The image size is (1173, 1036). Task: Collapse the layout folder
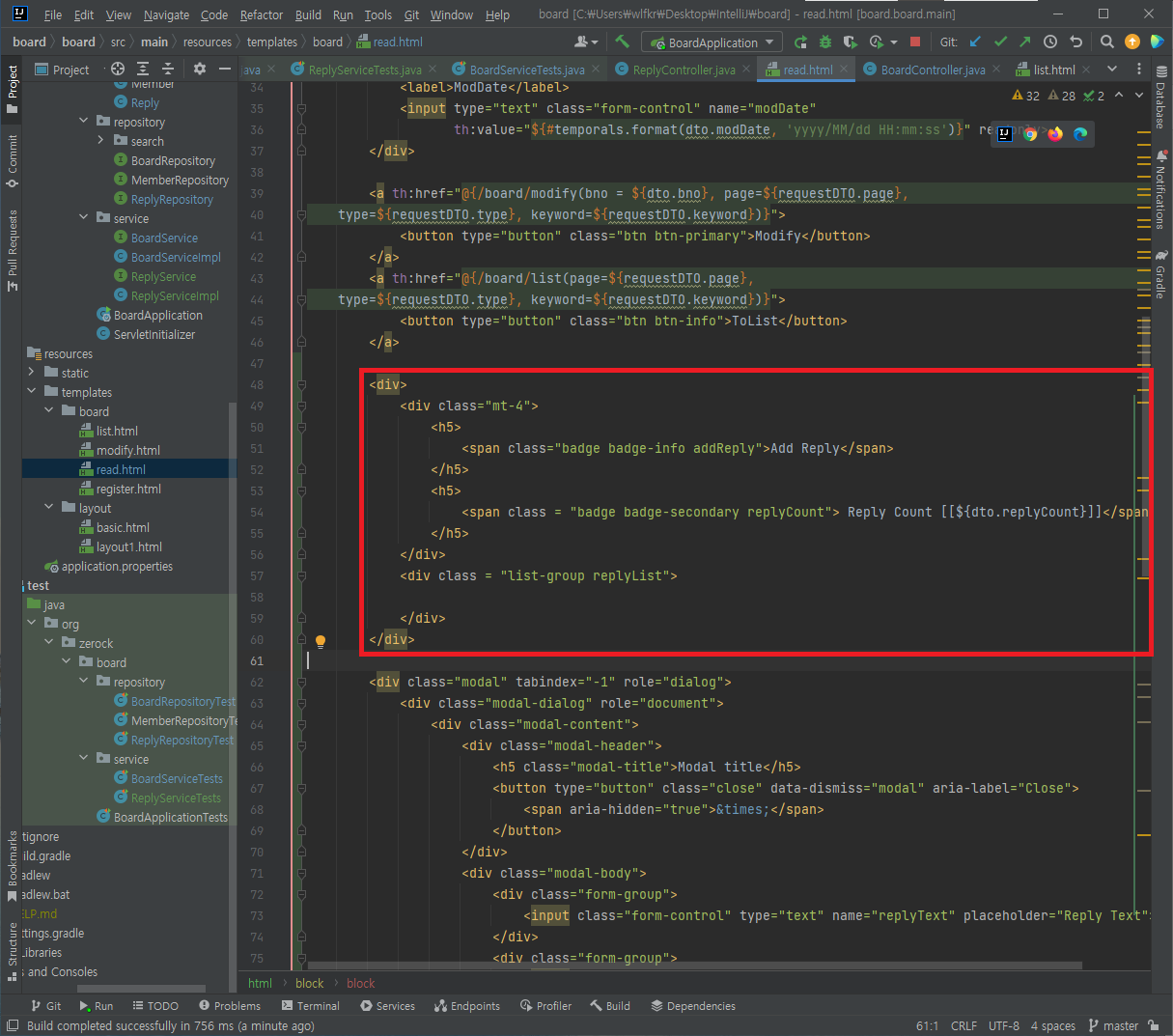coord(49,507)
